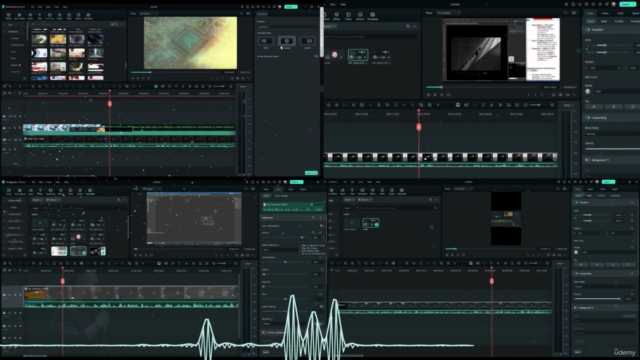Click Reset button in bottom-right properties panel
Viewport: 640px width, 360px height.
point(578,352)
